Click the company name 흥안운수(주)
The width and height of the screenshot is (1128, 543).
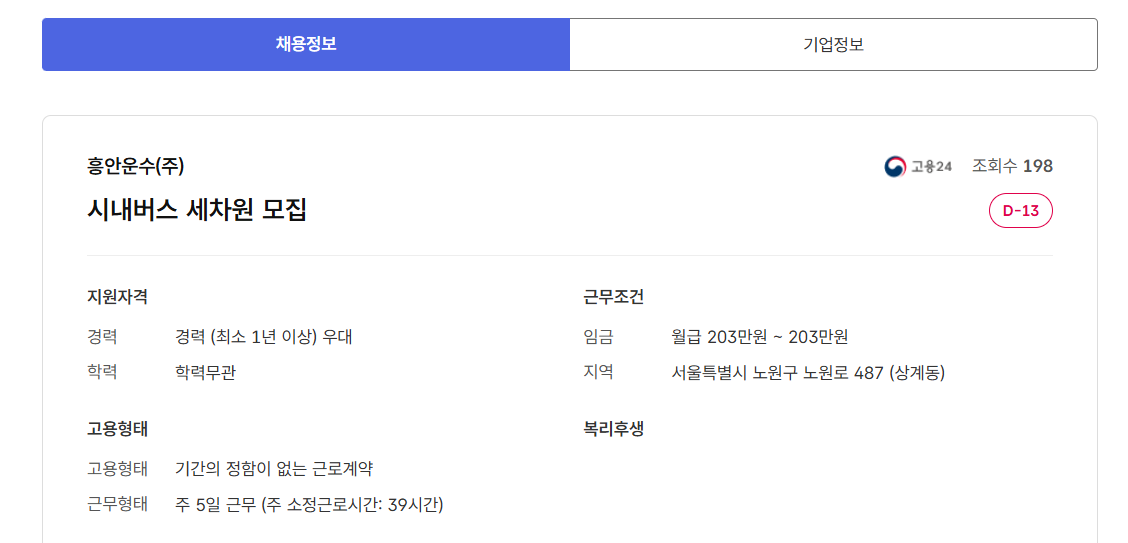[x=136, y=166]
